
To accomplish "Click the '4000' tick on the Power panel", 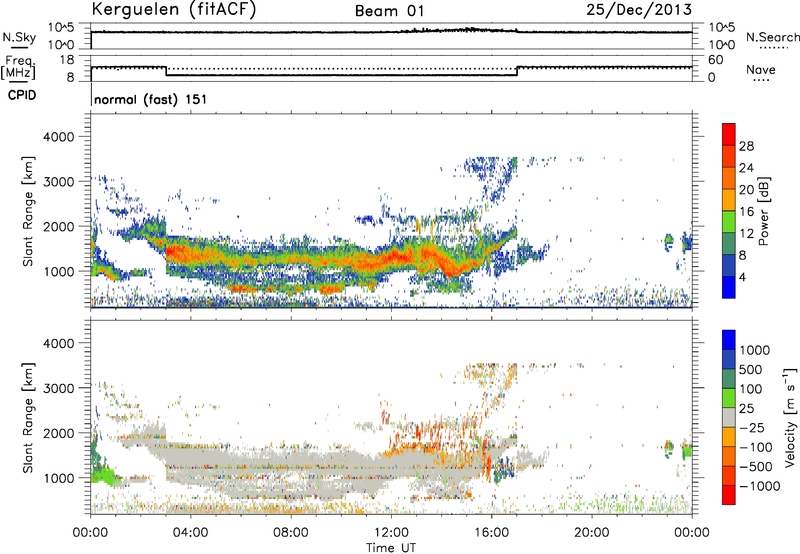I will pos(59,137).
